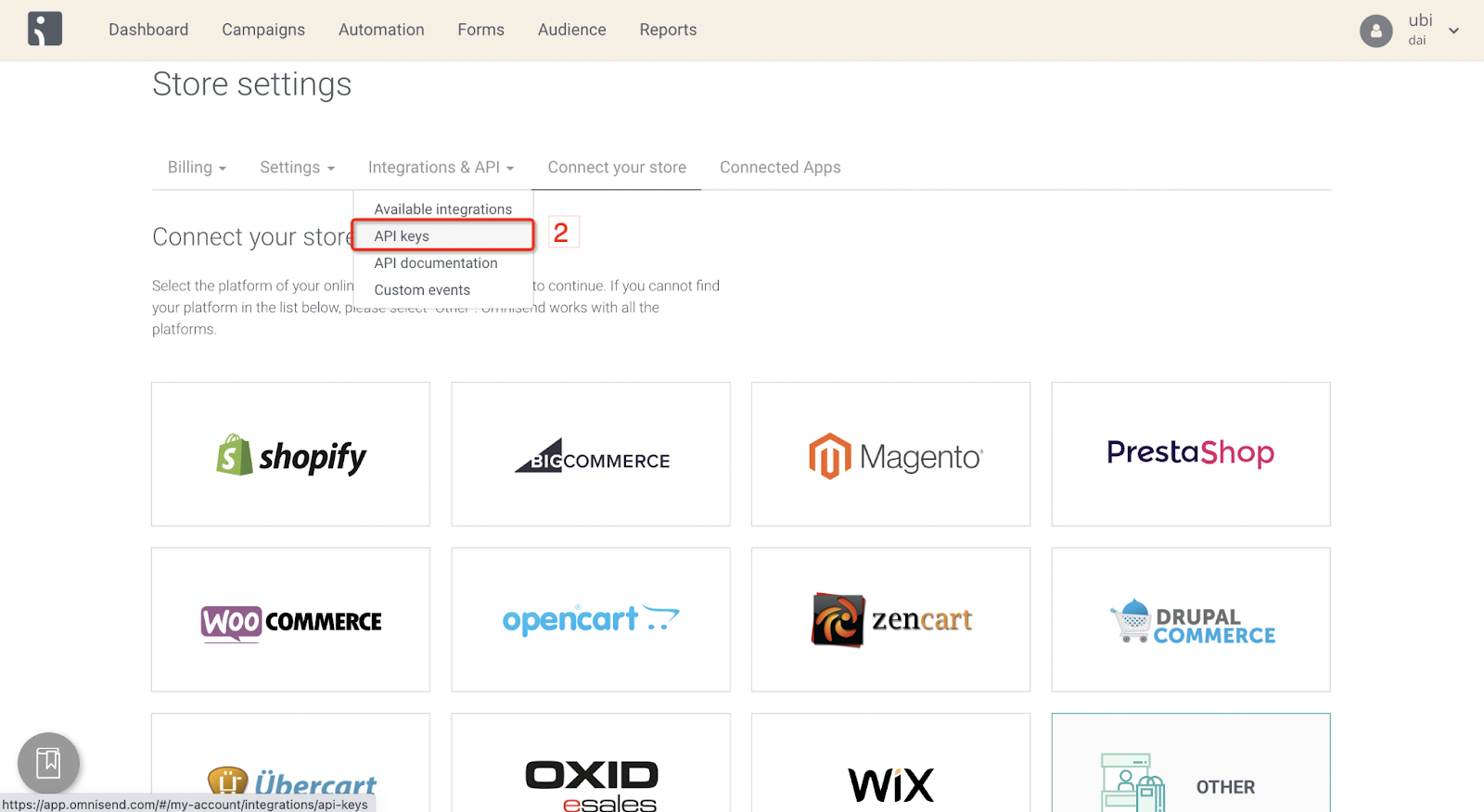Open the Dashboard page
This screenshot has width=1484, height=812.
pyautogui.click(x=148, y=30)
